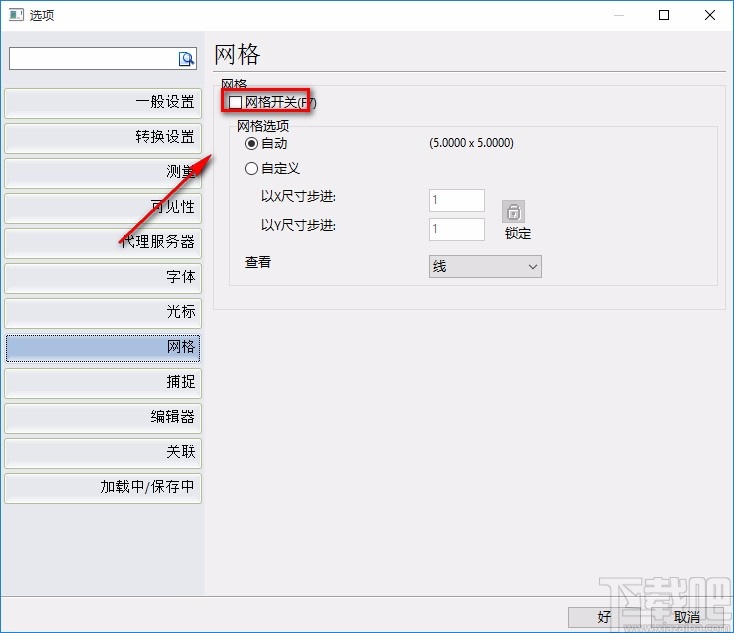Click the options search text box
Screen dimensions: 734x633
point(93,59)
